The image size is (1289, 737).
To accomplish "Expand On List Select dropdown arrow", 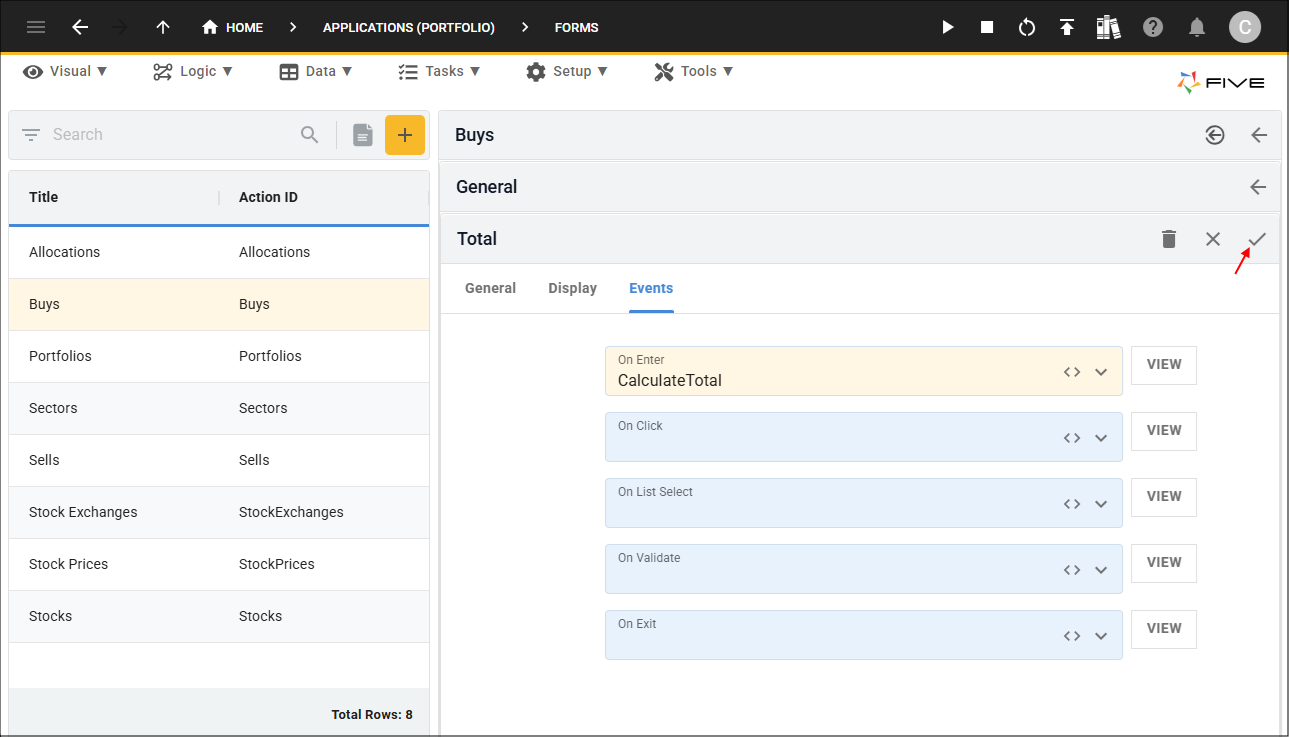I will (x=1101, y=504).
